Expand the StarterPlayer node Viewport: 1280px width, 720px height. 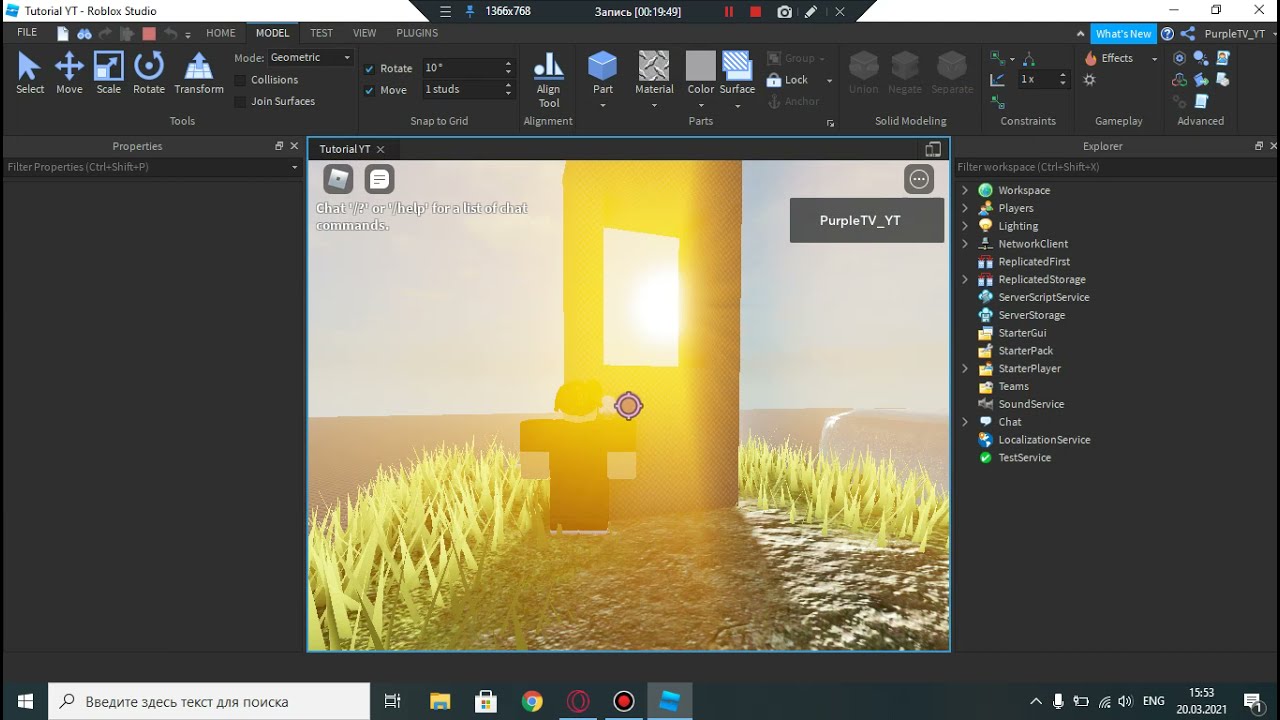click(965, 368)
